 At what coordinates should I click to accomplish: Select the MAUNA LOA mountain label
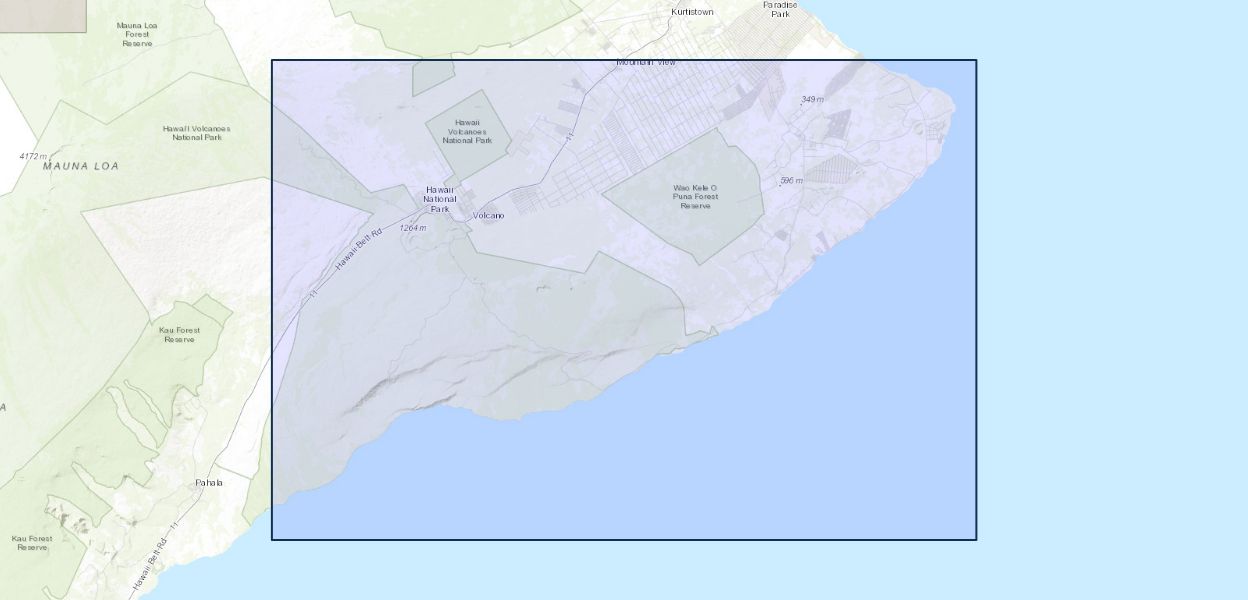pyautogui.click(x=80, y=166)
